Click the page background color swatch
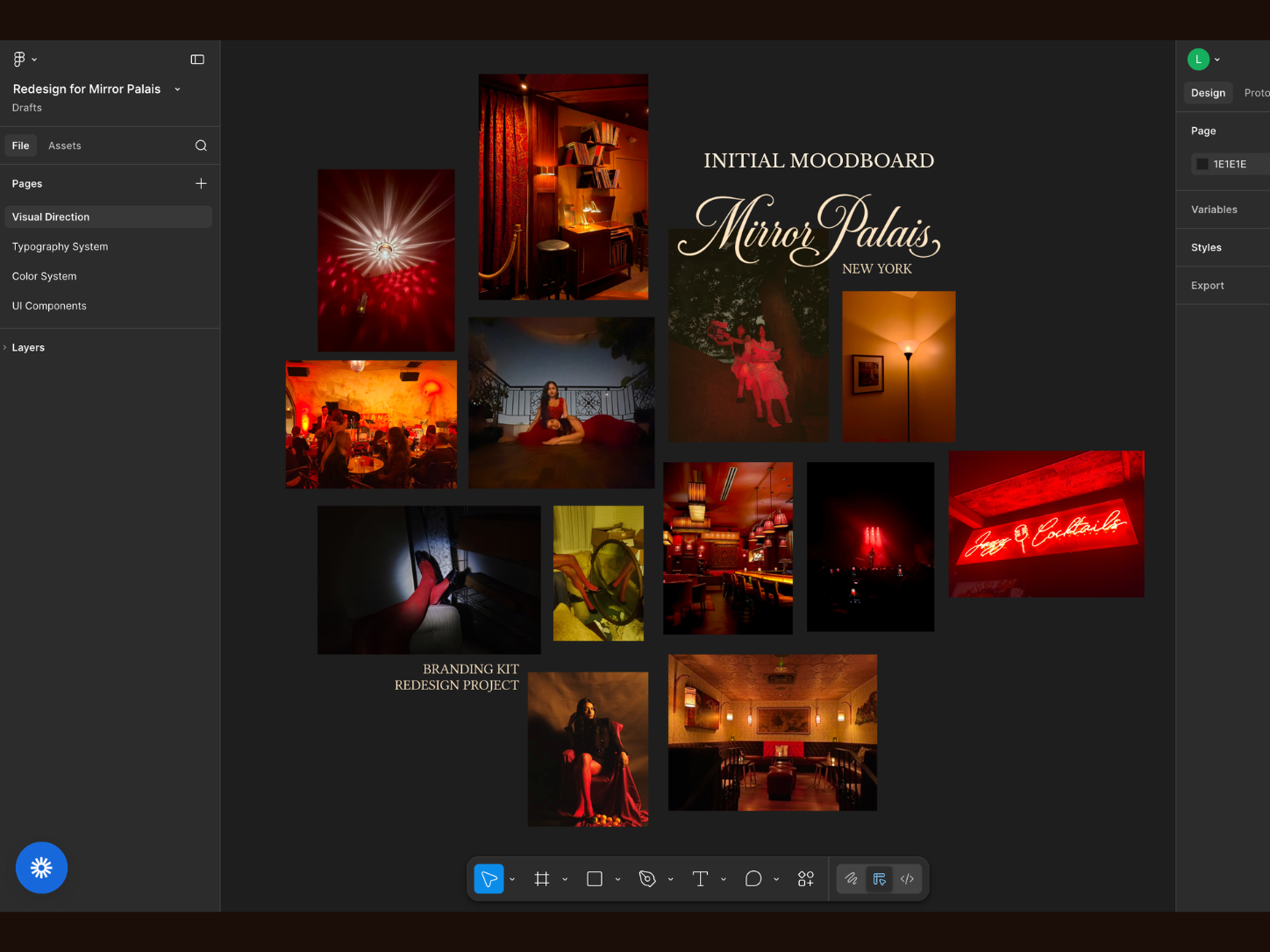 (x=1202, y=164)
